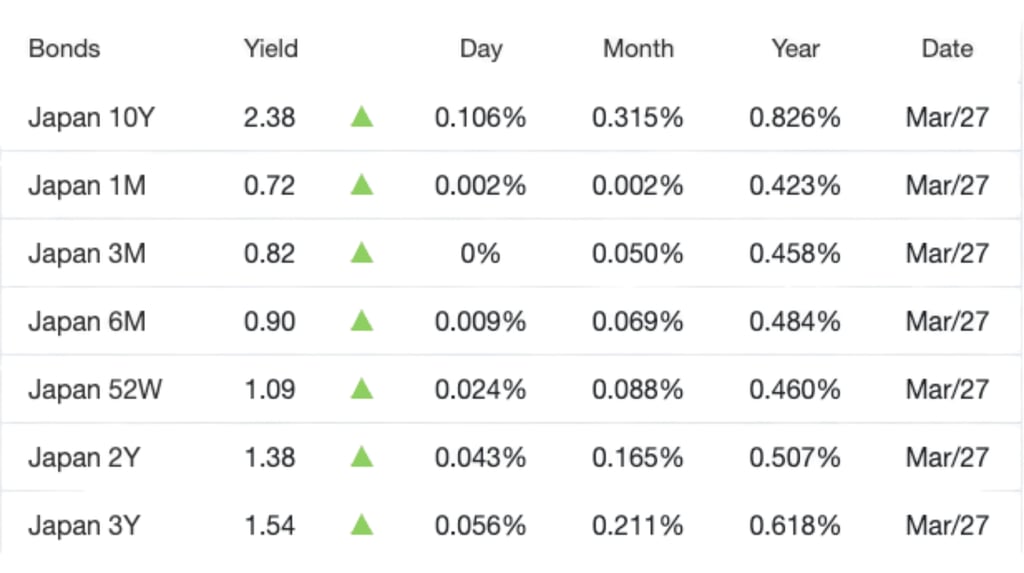Click the green up arrow for Japan 1M
The height and width of the screenshot is (573, 1024).
[362, 186]
